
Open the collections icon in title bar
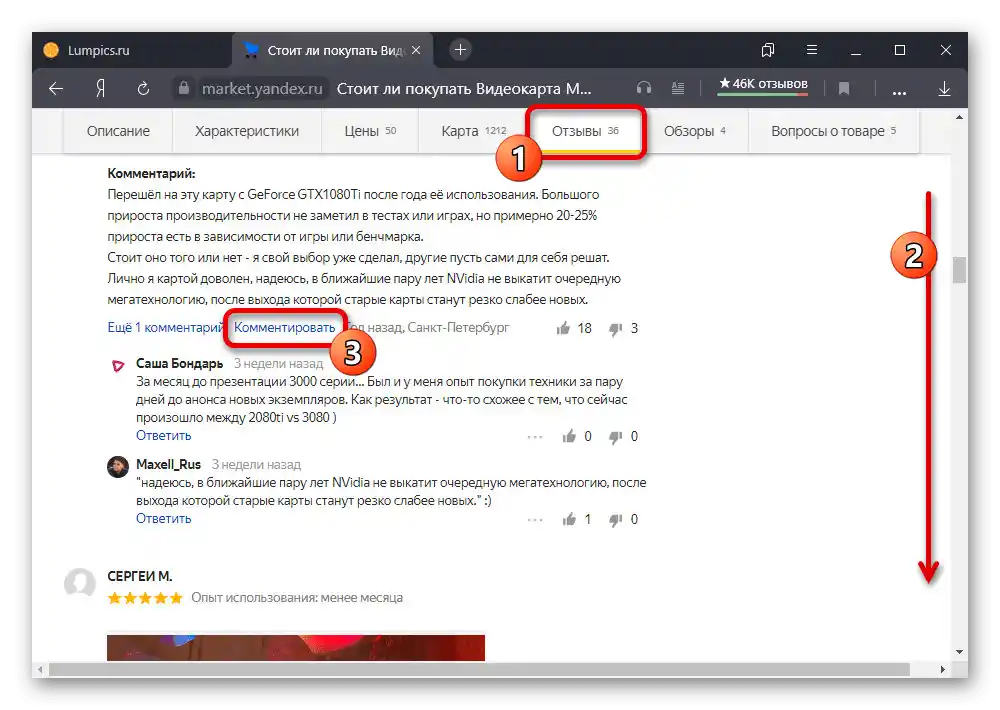click(768, 50)
